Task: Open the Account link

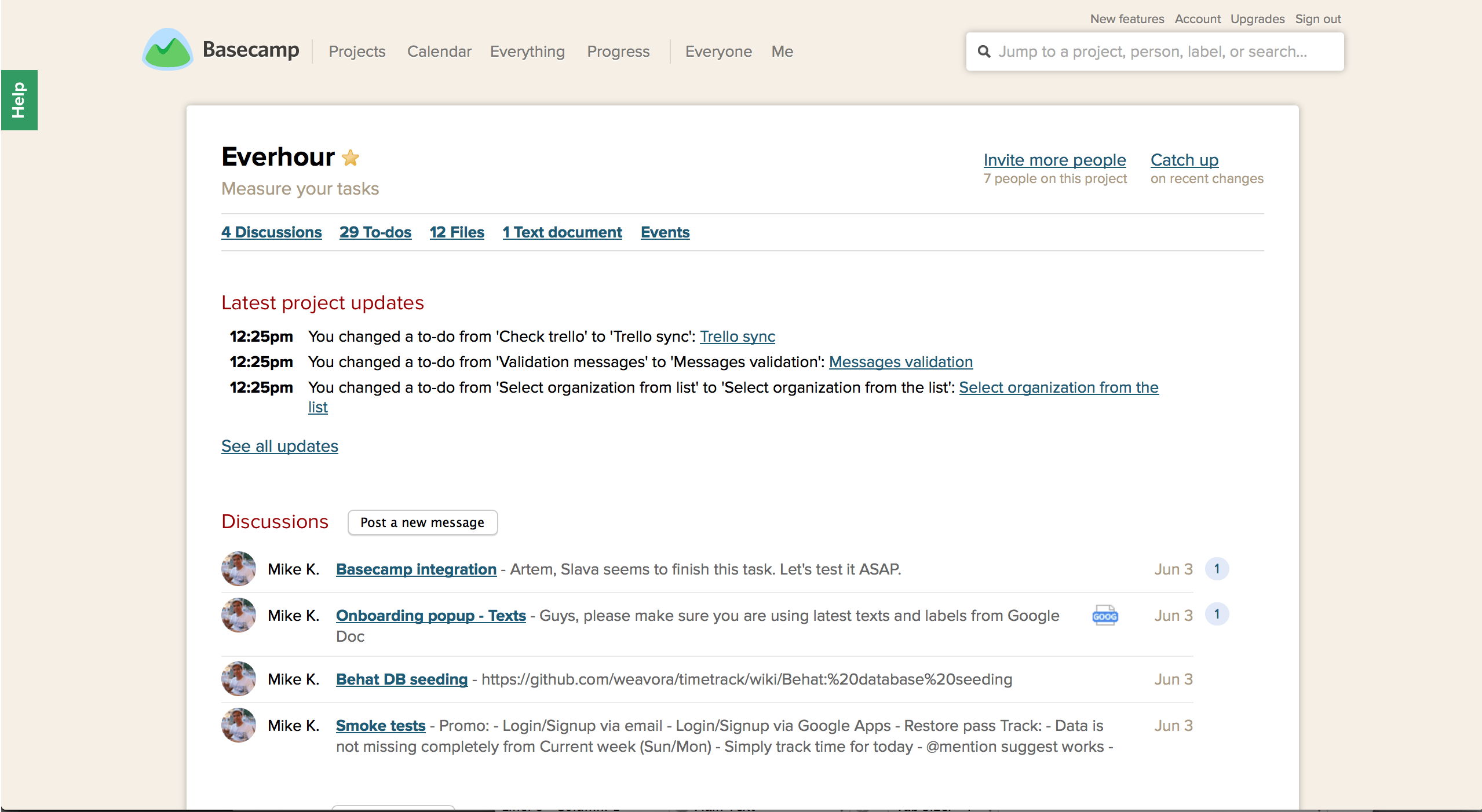Action: point(1198,19)
